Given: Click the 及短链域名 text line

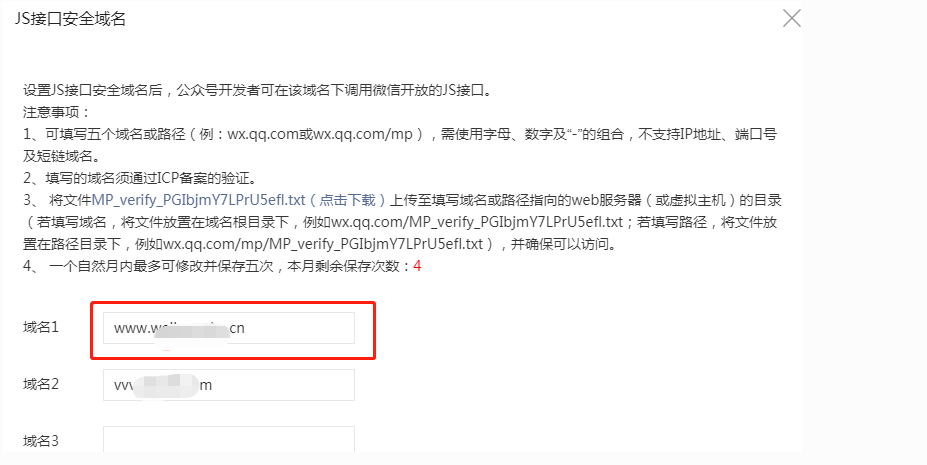Looking at the screenshot, I should 61,157.
